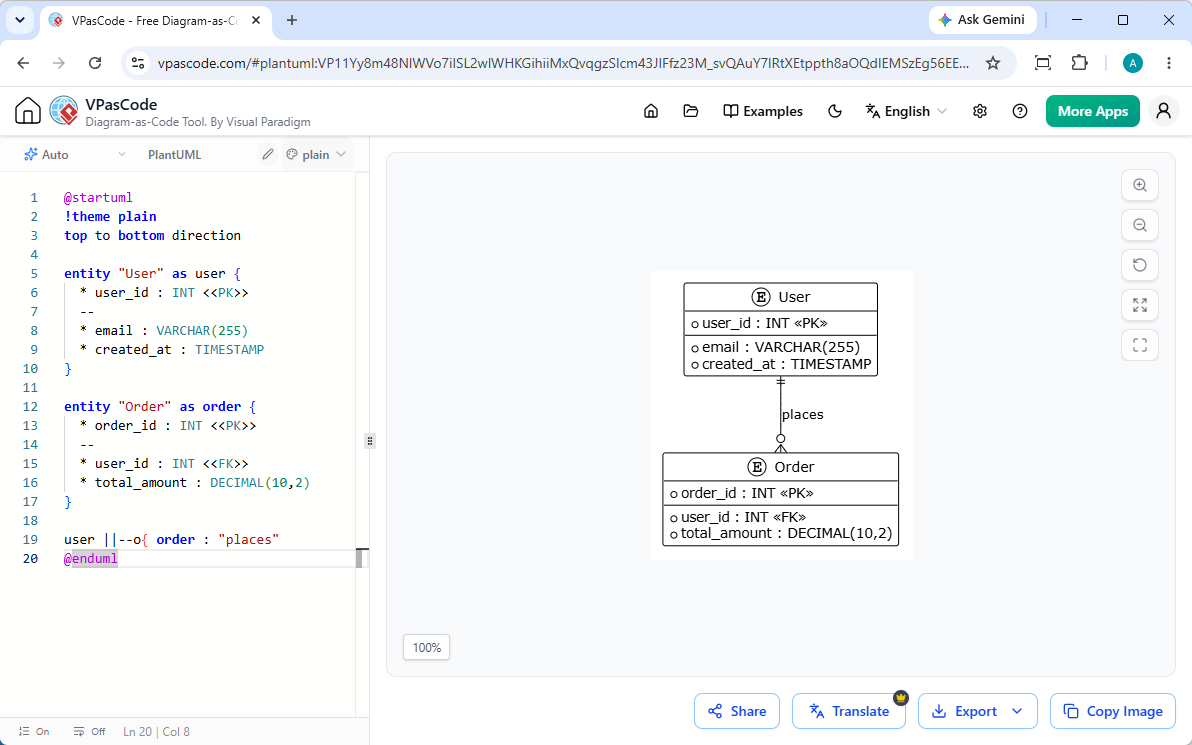Click Ask Gemini button
Image resolution: width=1192 pixels, height=745 pixels.
click(981, 20)
